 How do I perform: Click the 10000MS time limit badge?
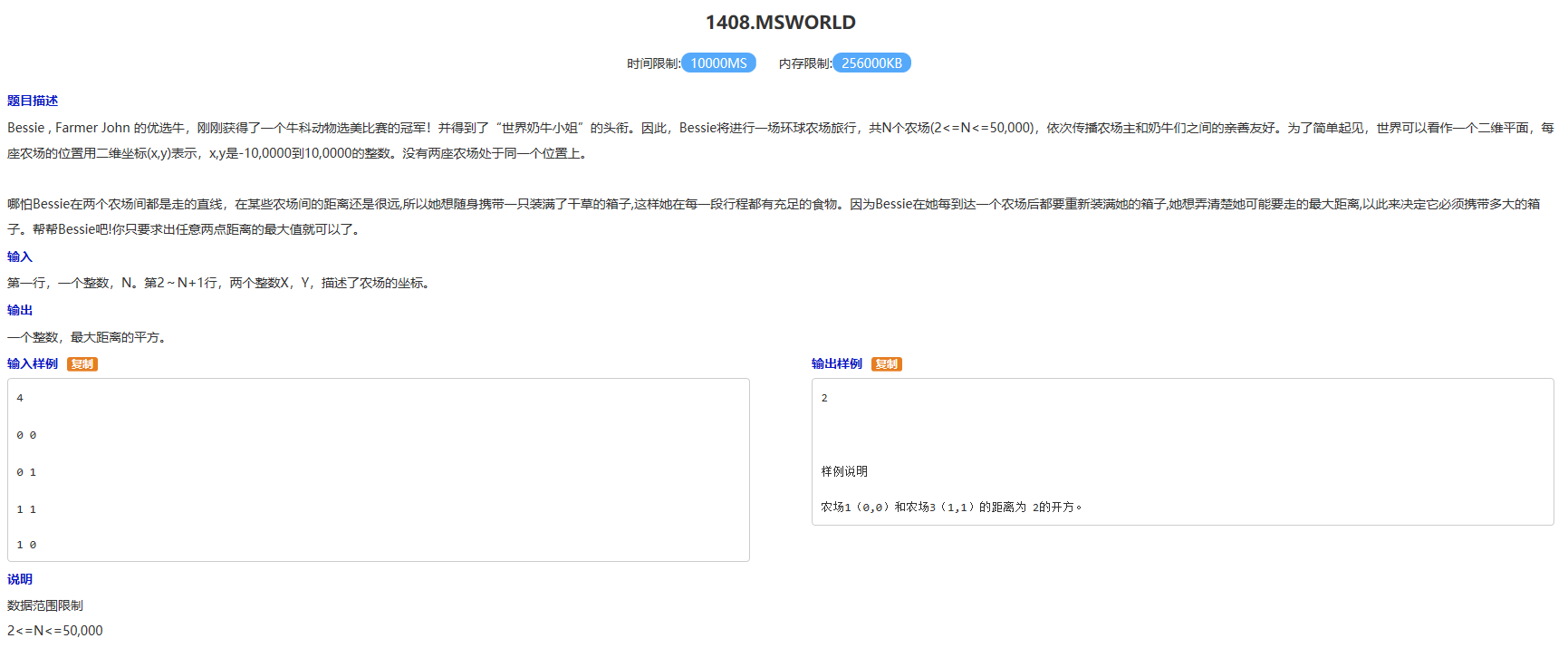pyautogui.click(x=718, y=63)
